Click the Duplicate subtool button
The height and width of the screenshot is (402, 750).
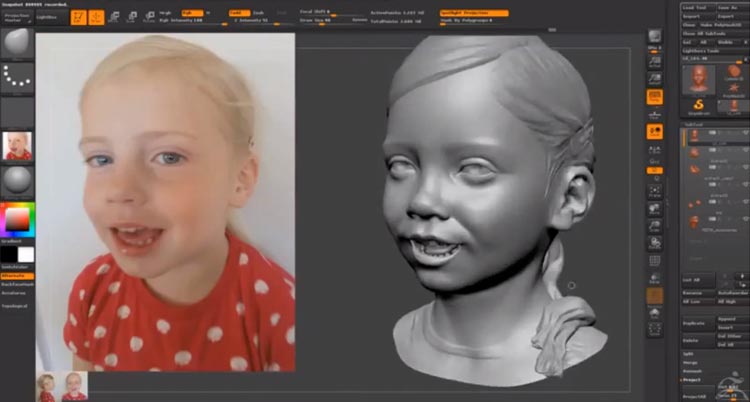pos(698,324)
